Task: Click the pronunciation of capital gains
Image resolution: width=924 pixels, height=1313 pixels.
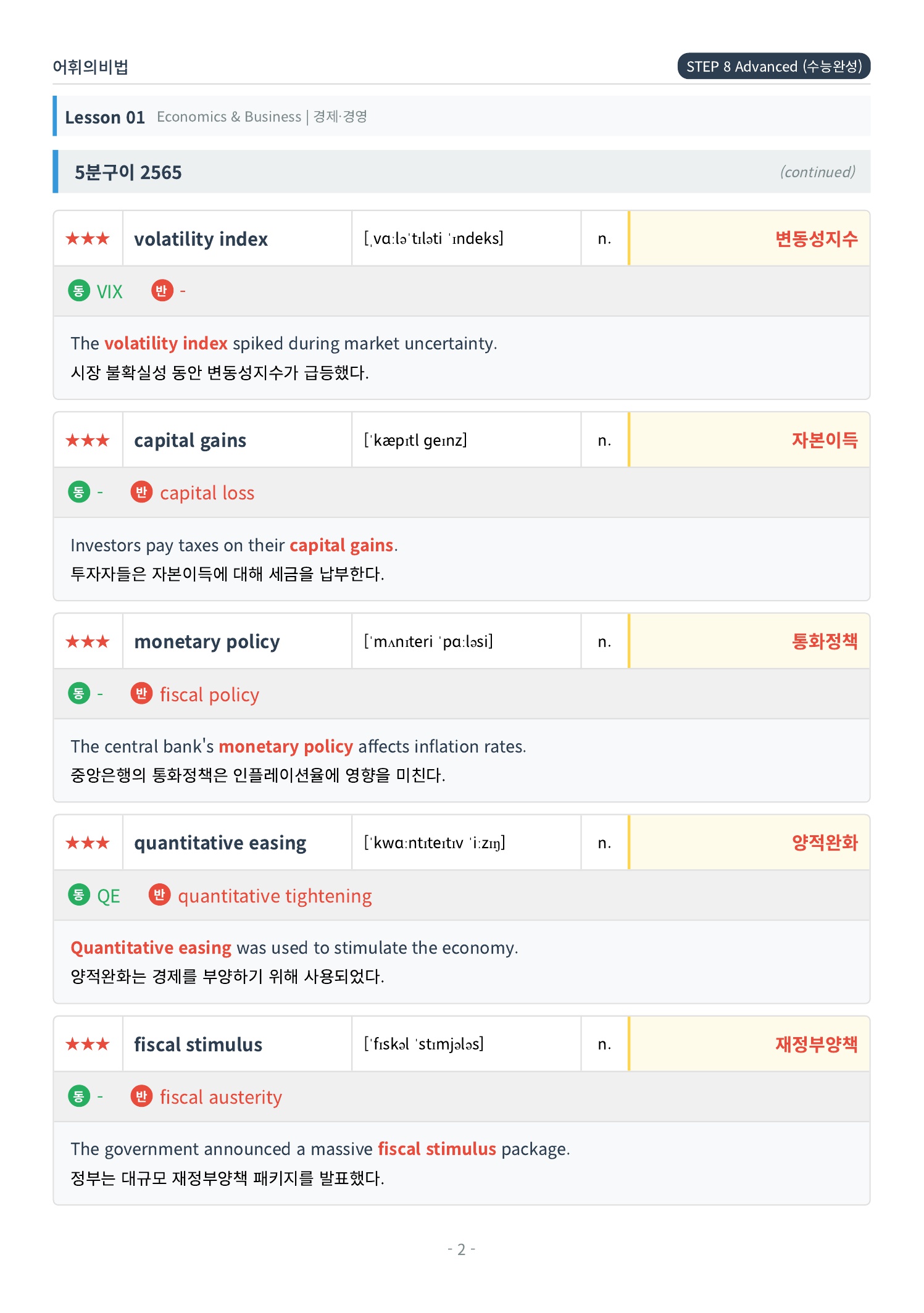Action: click(x=415, y=440)
